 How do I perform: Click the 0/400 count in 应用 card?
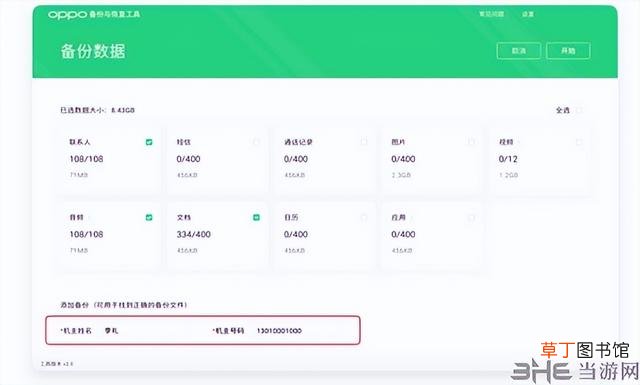pyautogui.click(x=403, y=234)
